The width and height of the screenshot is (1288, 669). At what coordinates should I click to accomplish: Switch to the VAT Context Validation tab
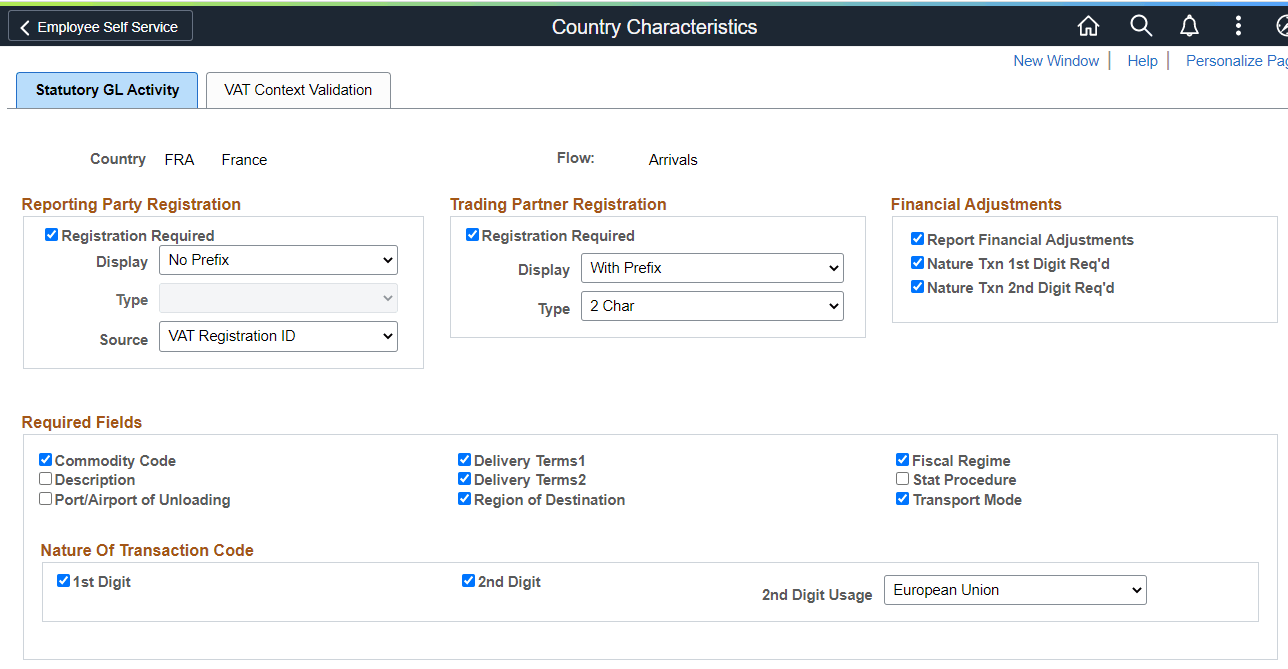[x=298, y=90]
